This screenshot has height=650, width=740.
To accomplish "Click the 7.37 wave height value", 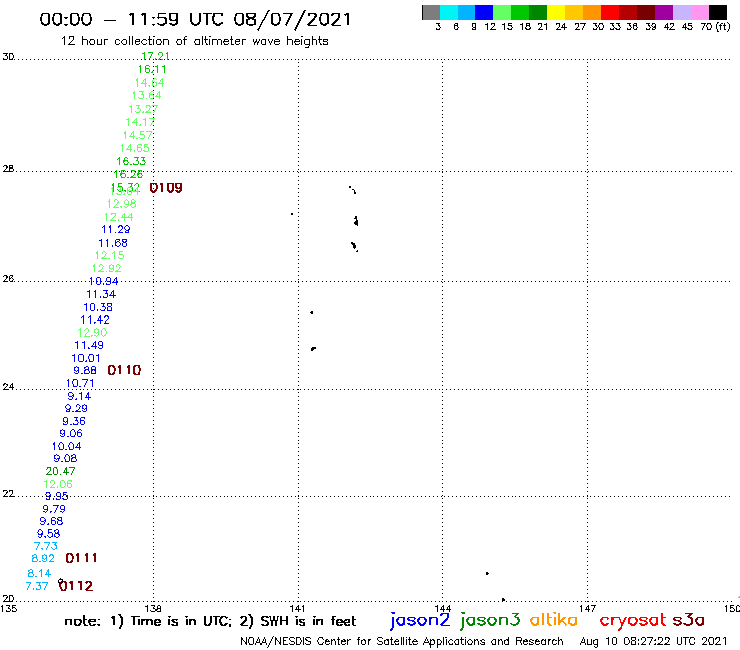I will (x=37, y=586).
